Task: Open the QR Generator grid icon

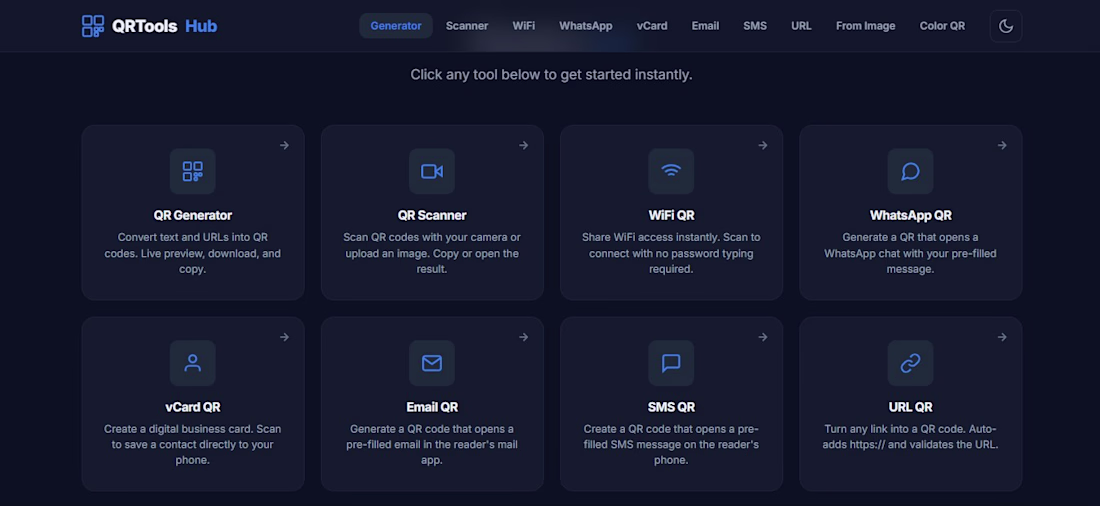Action: (192, 171)
